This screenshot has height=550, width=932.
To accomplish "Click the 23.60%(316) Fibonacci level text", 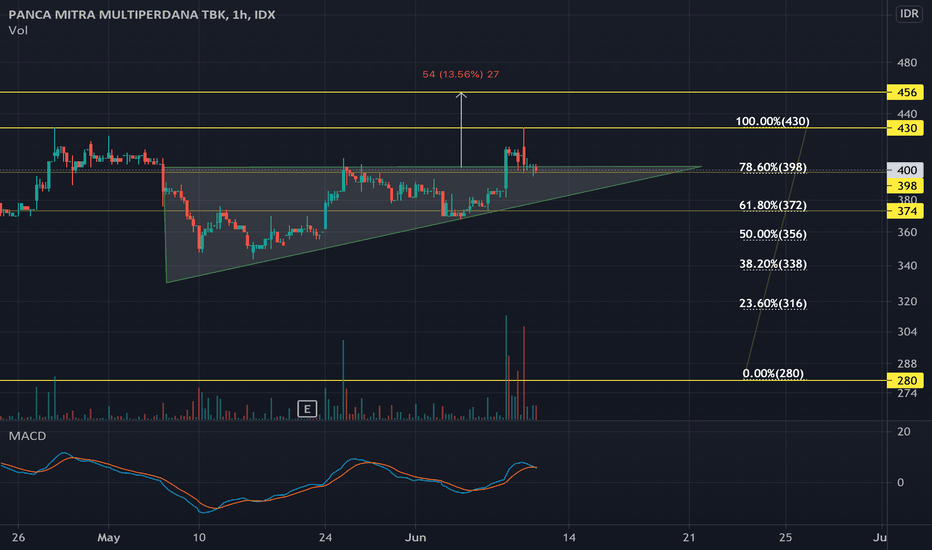I will pyautogui.click(x=773, y=303).
